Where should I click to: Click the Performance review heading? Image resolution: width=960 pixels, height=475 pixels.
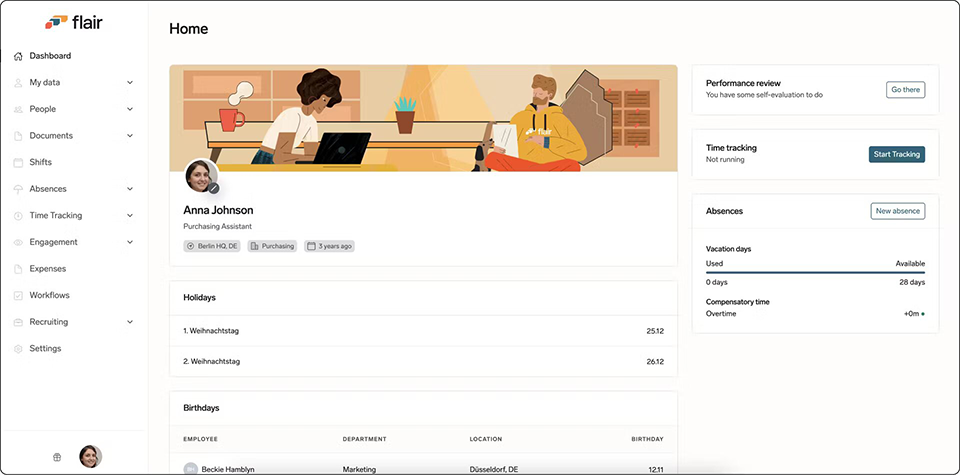[743, 83]
